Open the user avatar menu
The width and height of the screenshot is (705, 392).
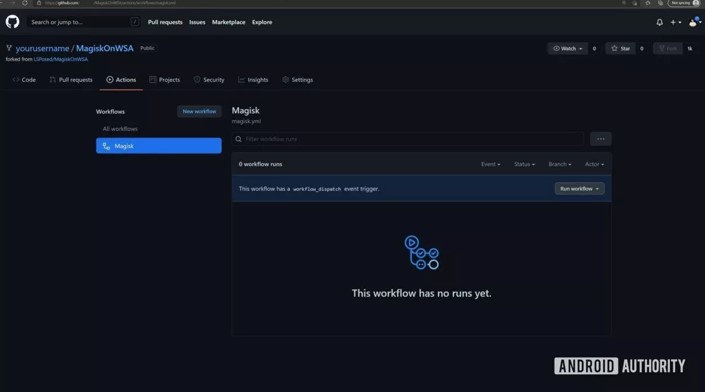[x=695, y=22]
